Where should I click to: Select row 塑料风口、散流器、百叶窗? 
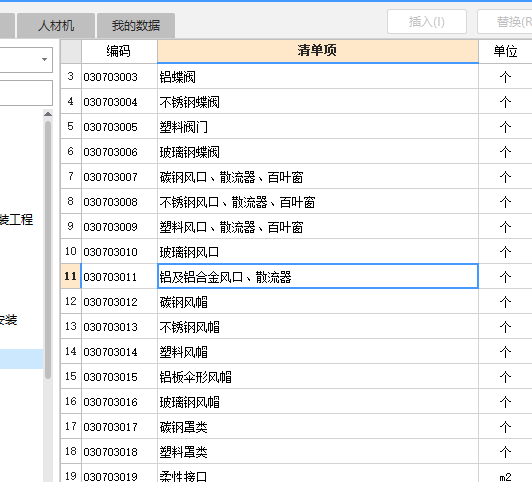click(x=318, y=227)
